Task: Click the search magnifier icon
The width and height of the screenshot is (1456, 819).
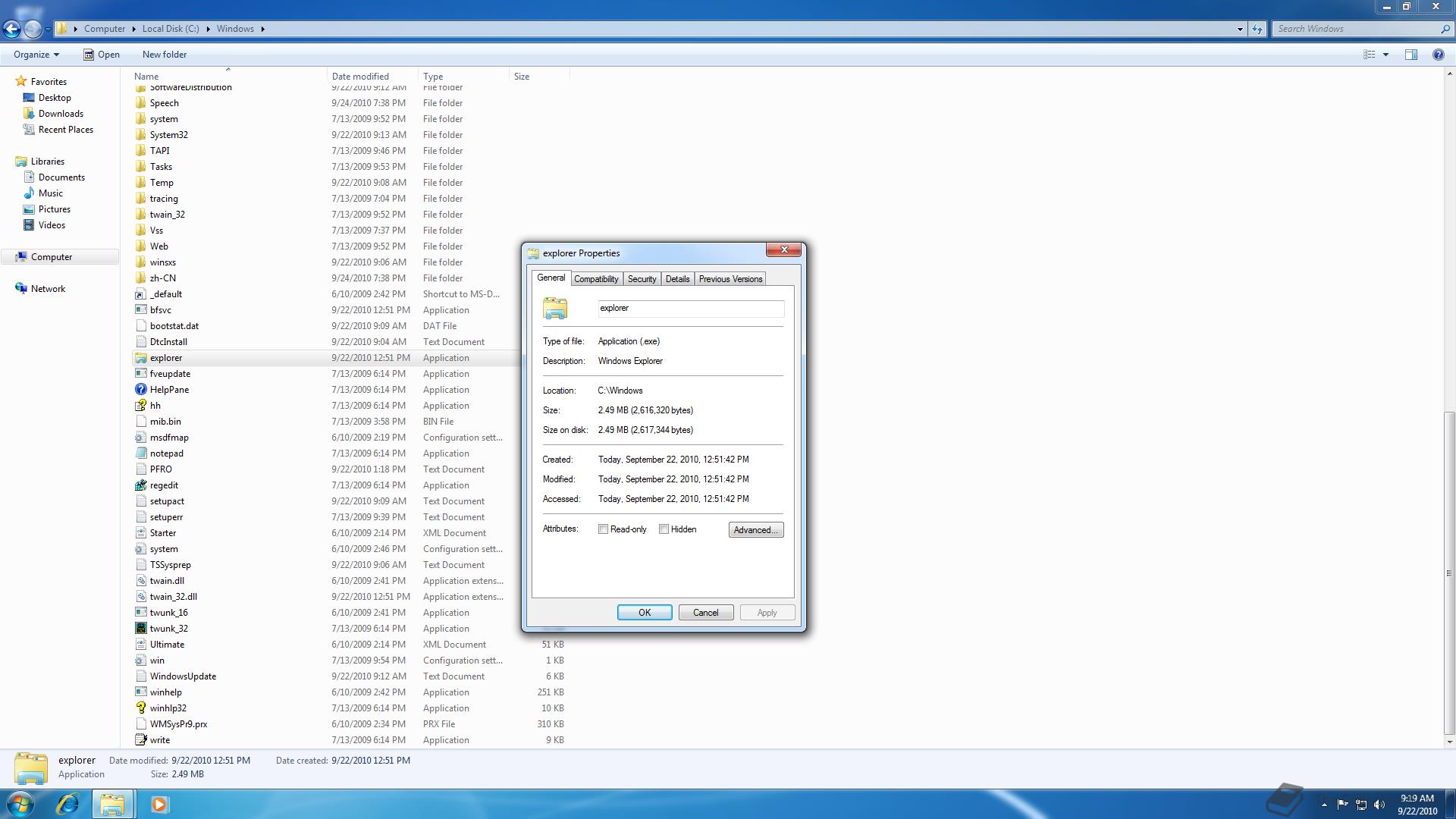Action: click(x=1445, y=29)
